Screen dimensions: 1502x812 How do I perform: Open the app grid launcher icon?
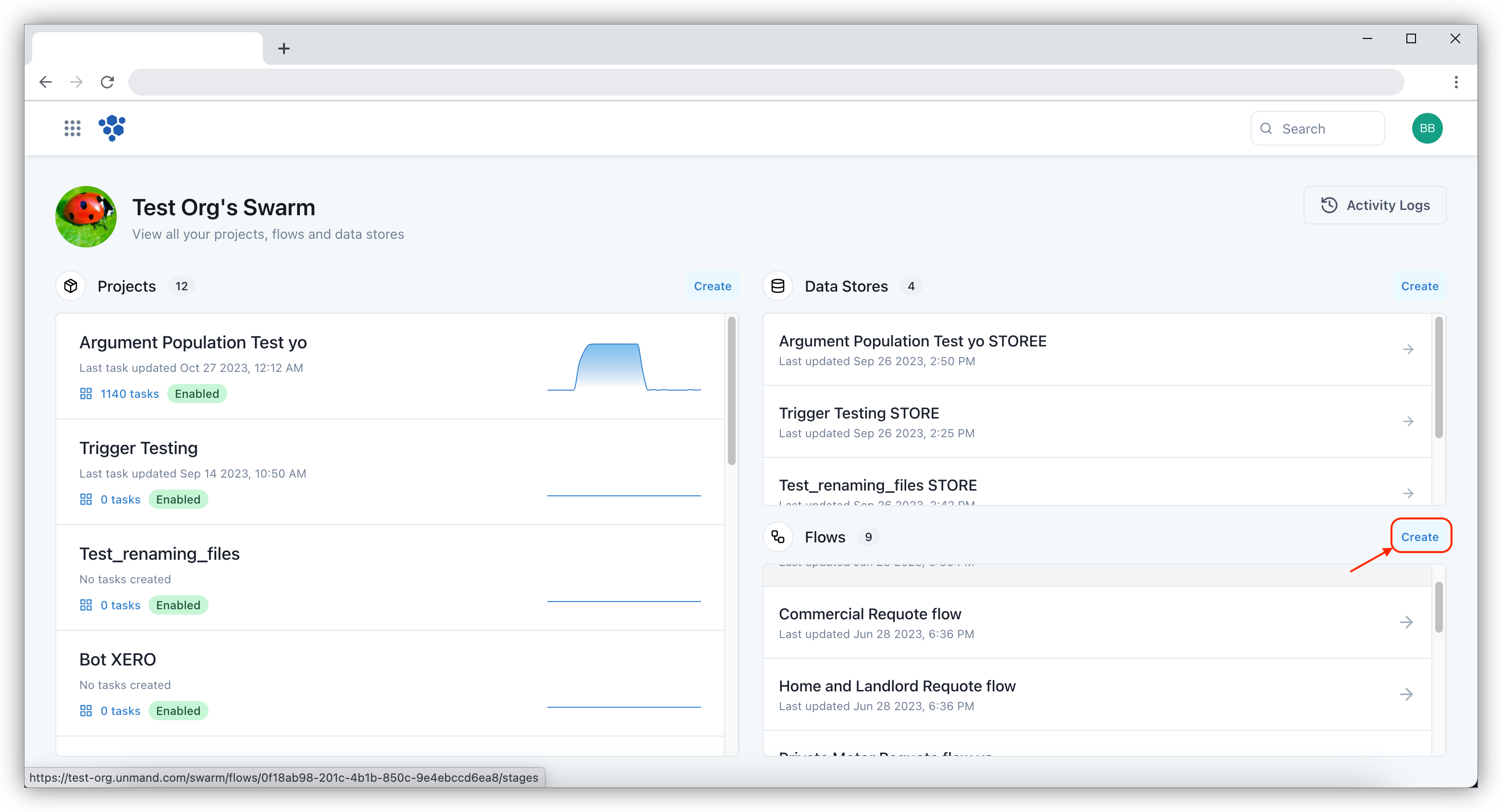click(72, 128)
